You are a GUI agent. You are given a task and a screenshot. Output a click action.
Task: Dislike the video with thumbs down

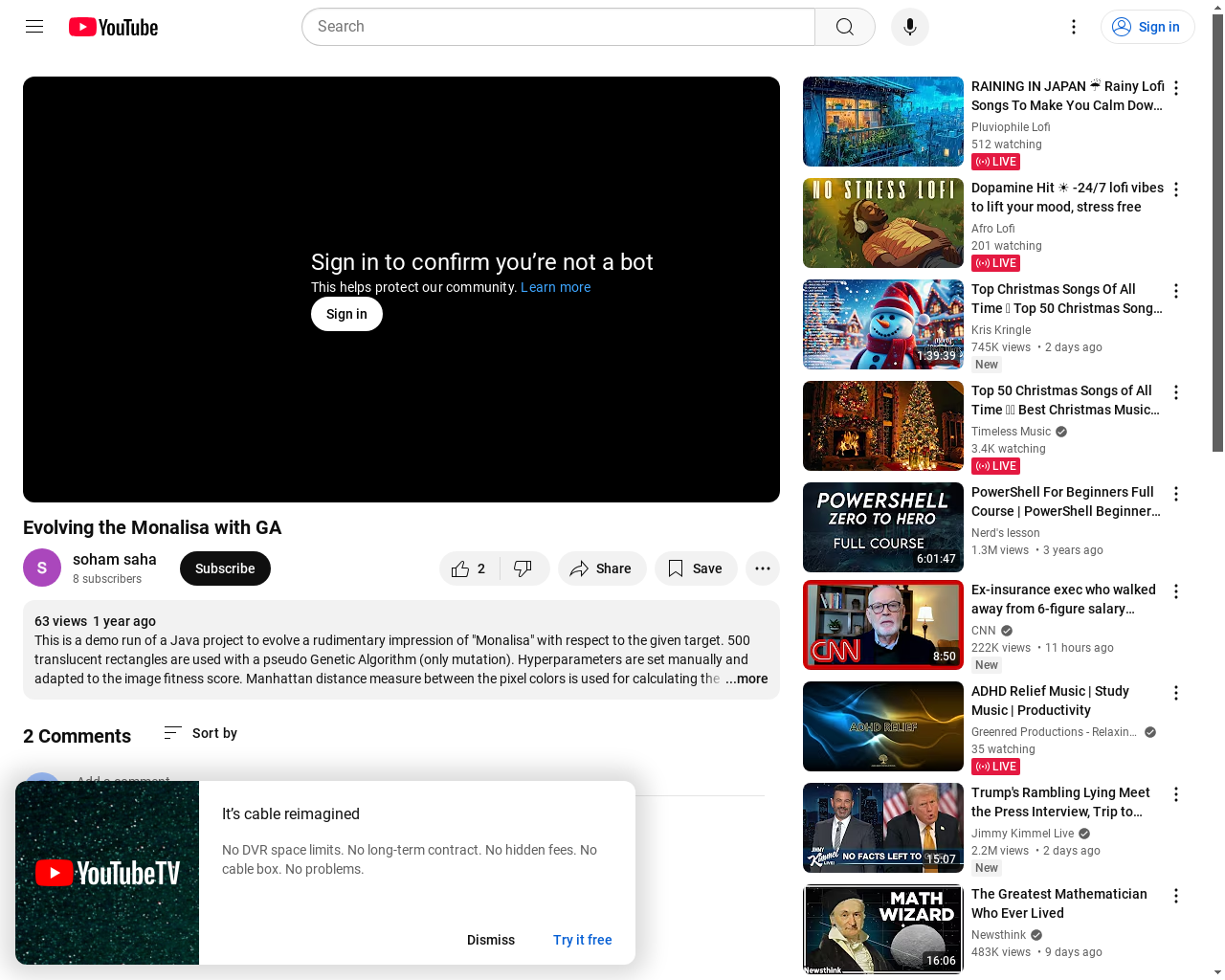coord(523,568)
